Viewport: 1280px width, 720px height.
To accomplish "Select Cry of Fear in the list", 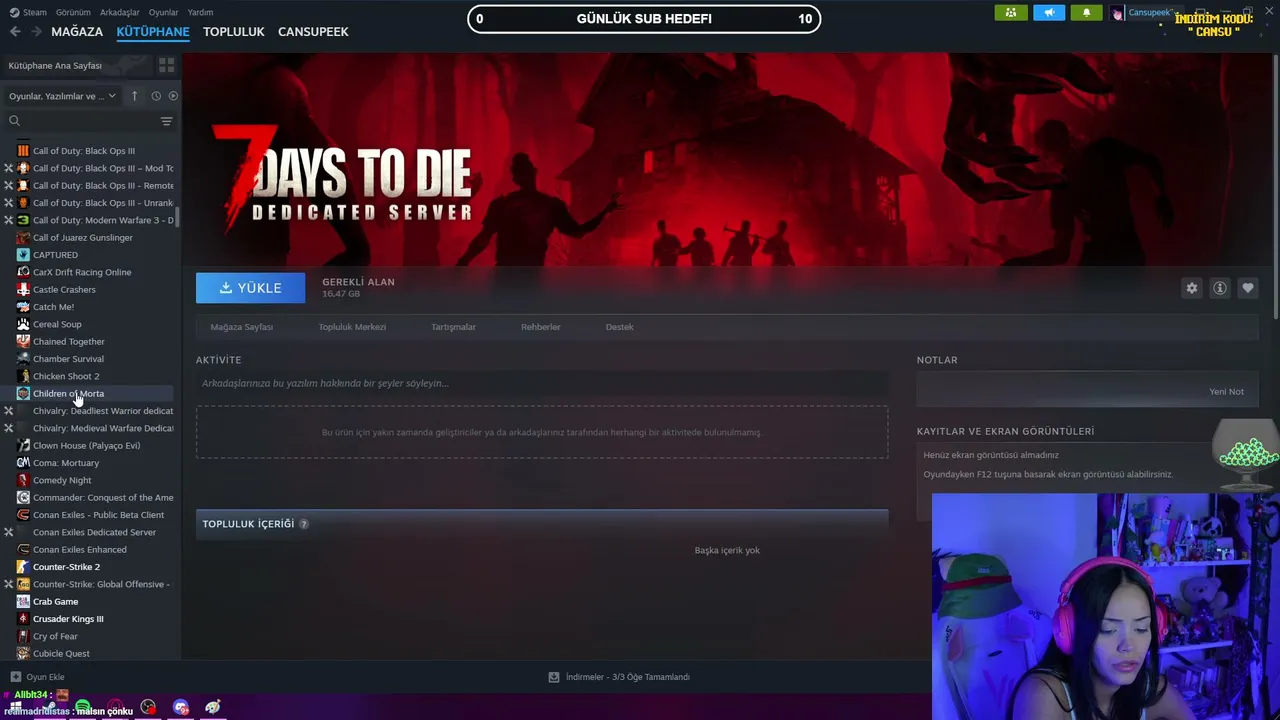I will (55, 636).
